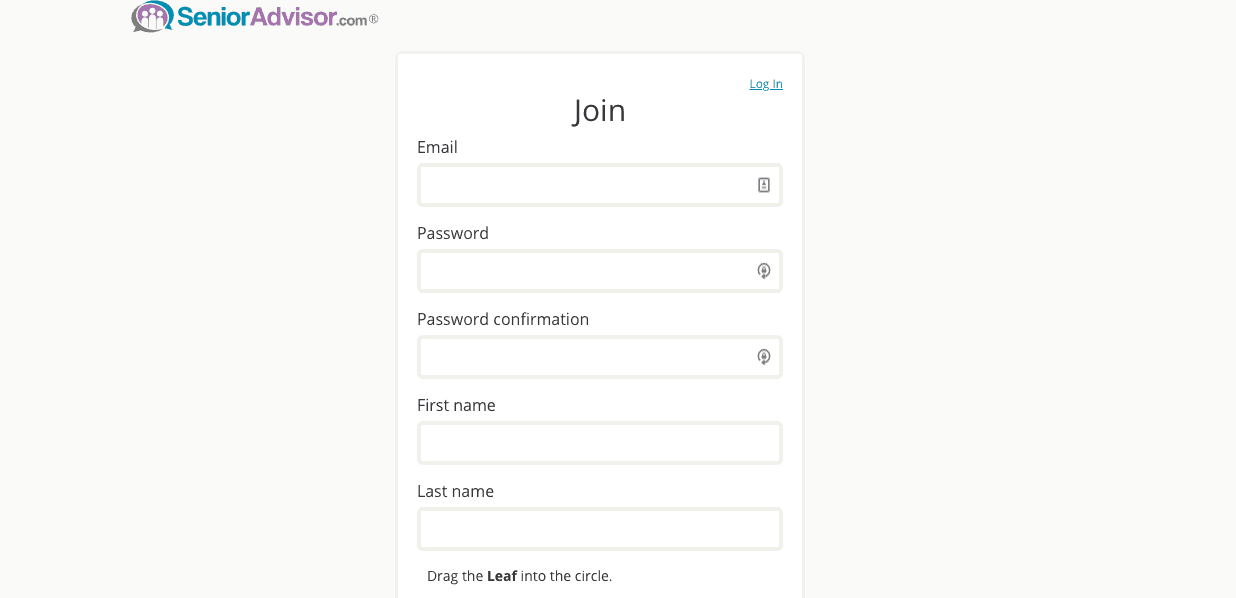The height and width of the screenshot is (598, 1236).
Task: Open the Log In link
Action: (766, 84)
